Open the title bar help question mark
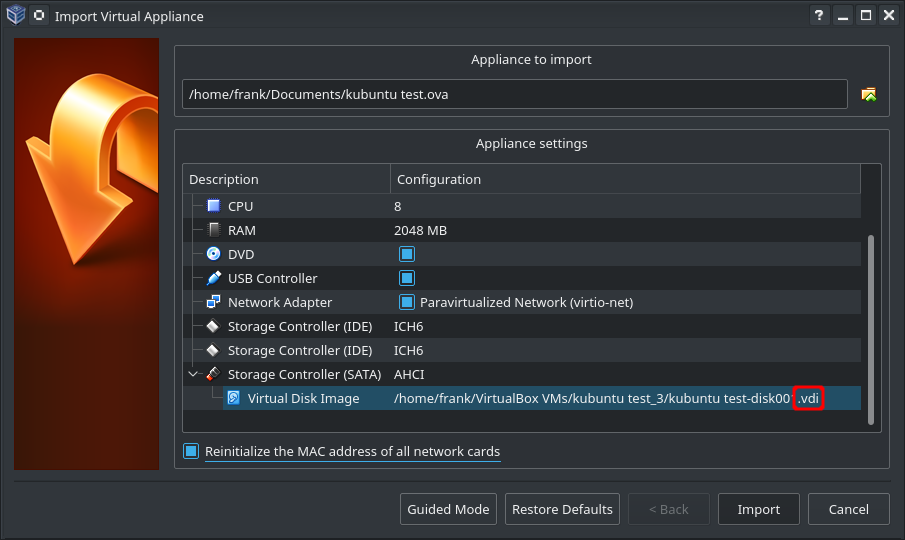 point(819,16)
